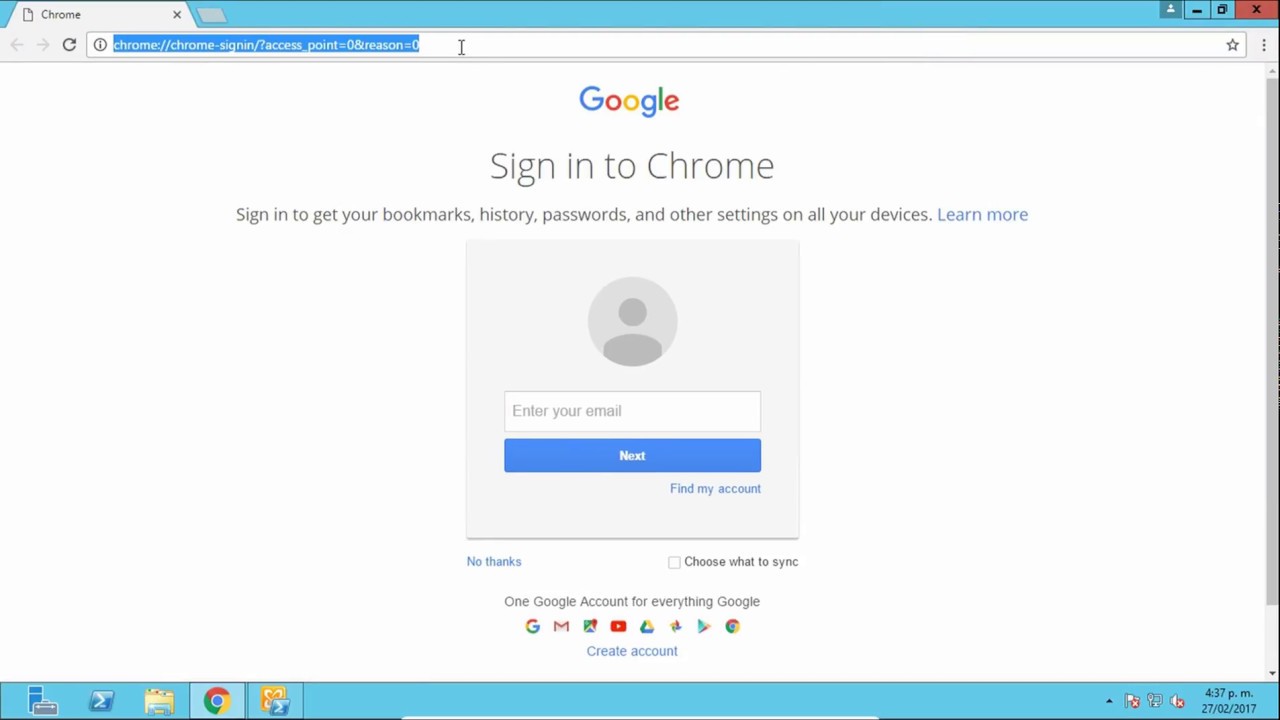
Task: Click the Google Drive icon in the services row
Action: pos(647,626)
